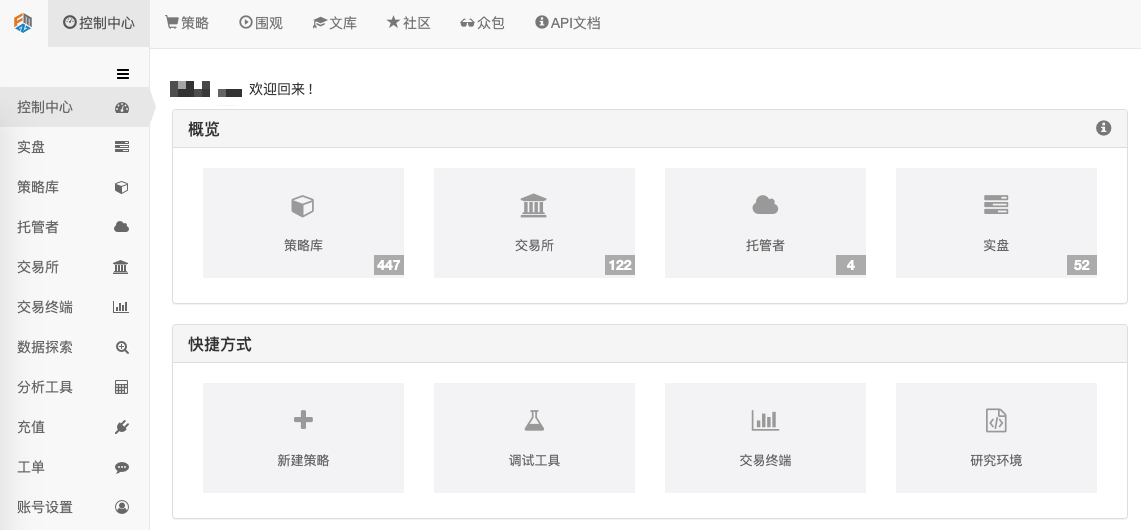This screenshot has width=1141, height=530.
Task: Click the 52 badge on 实盘 card
Action: pos(1081,265)
